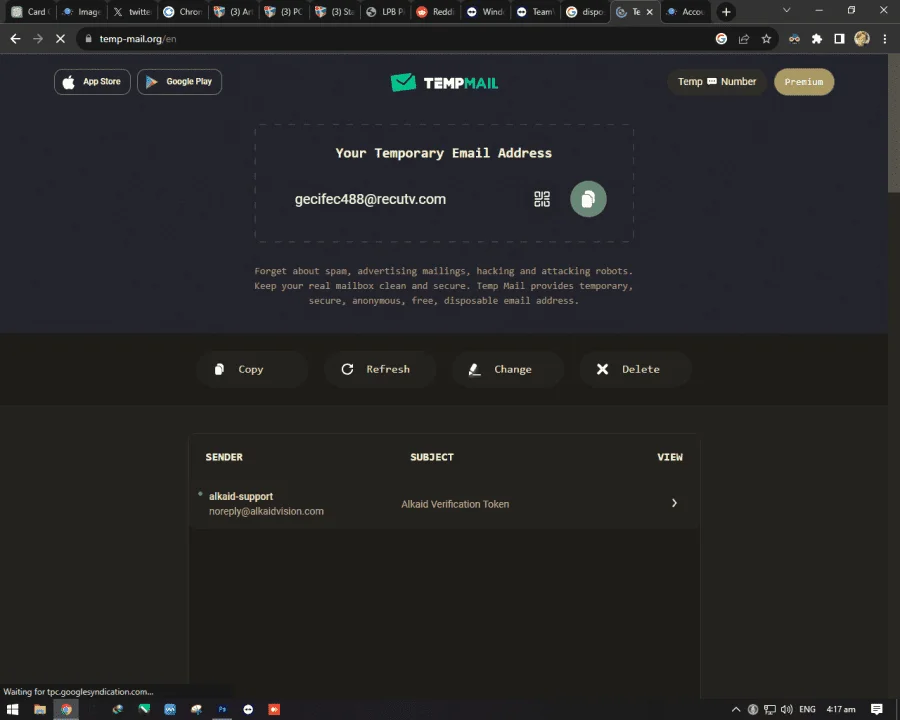Screen dimensions: 900x720
Task: Click the Alkaid Verification Token subject
Action: coord(455,504)
